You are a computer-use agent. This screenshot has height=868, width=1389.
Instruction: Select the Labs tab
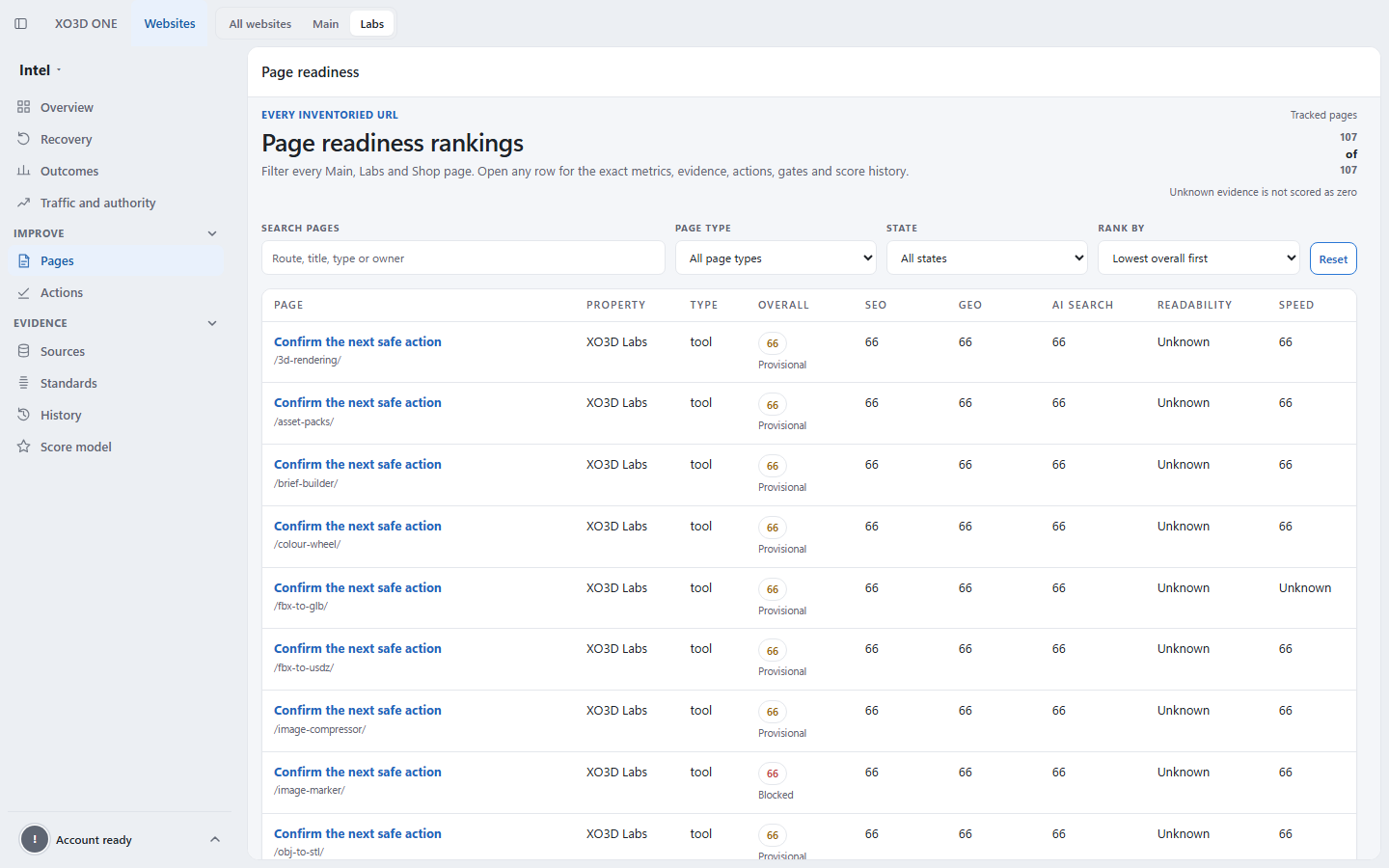372,24
